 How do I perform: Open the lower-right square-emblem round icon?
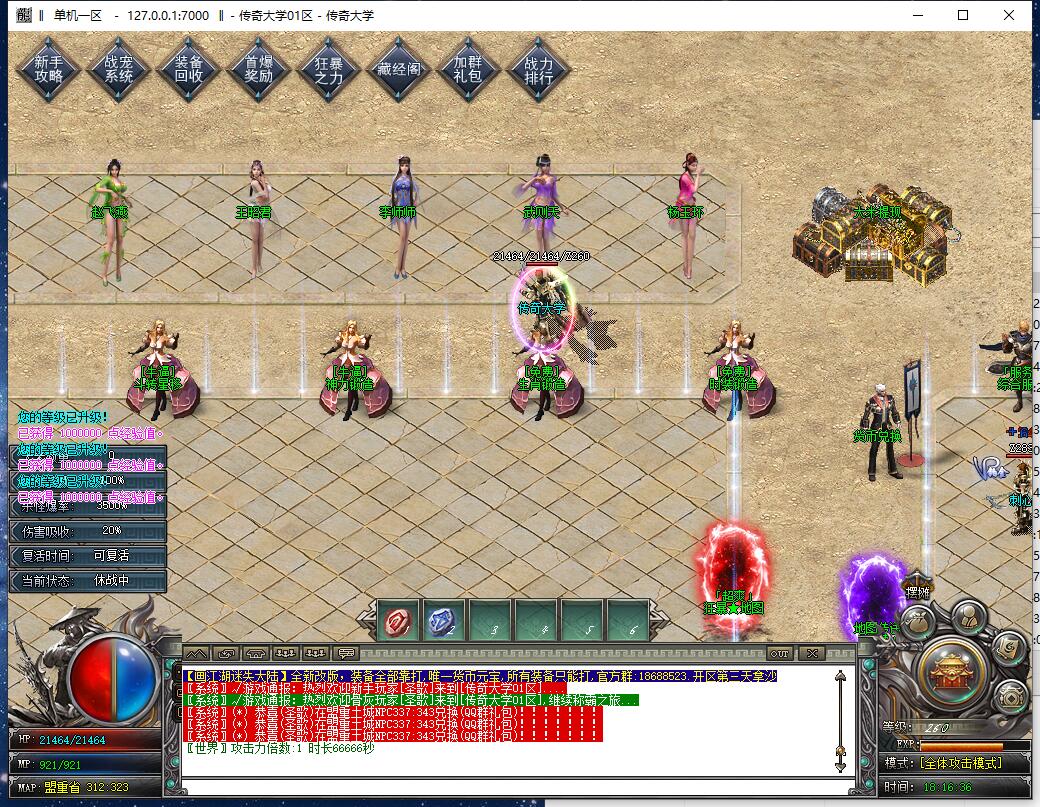[1011, 697]
